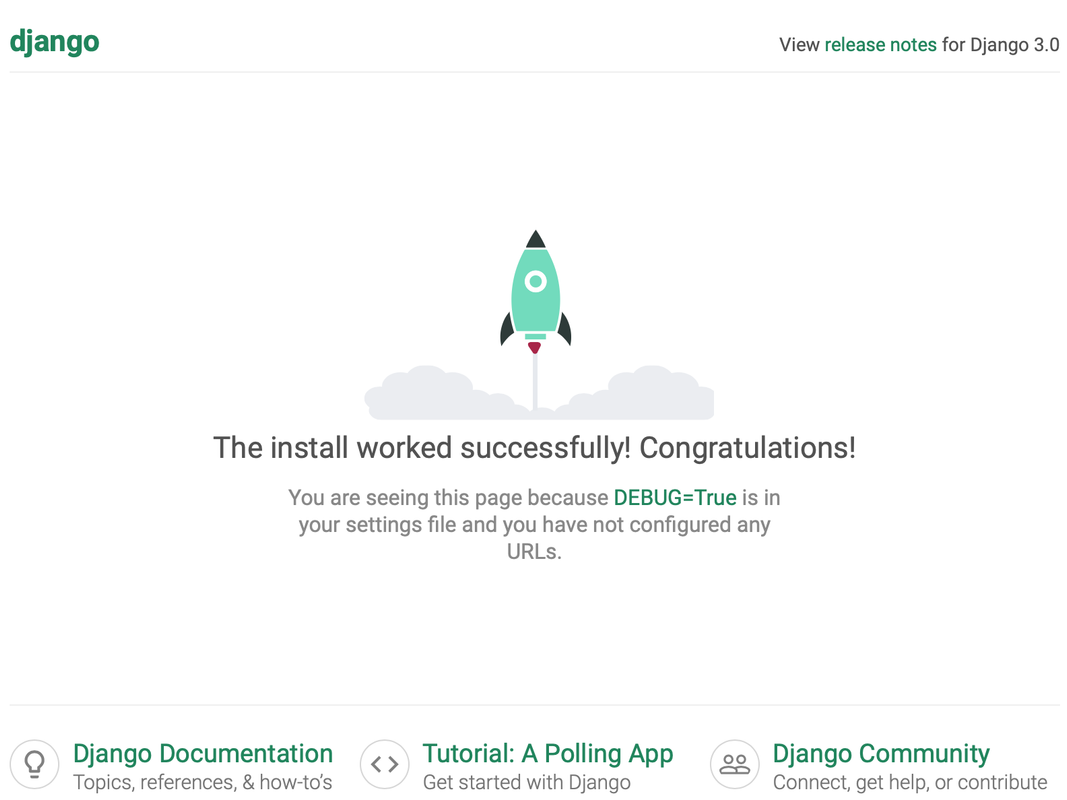Screen dimensions: 1067x800
Task: Click 'for Django 3.0' text
Action: (1000, 45)
